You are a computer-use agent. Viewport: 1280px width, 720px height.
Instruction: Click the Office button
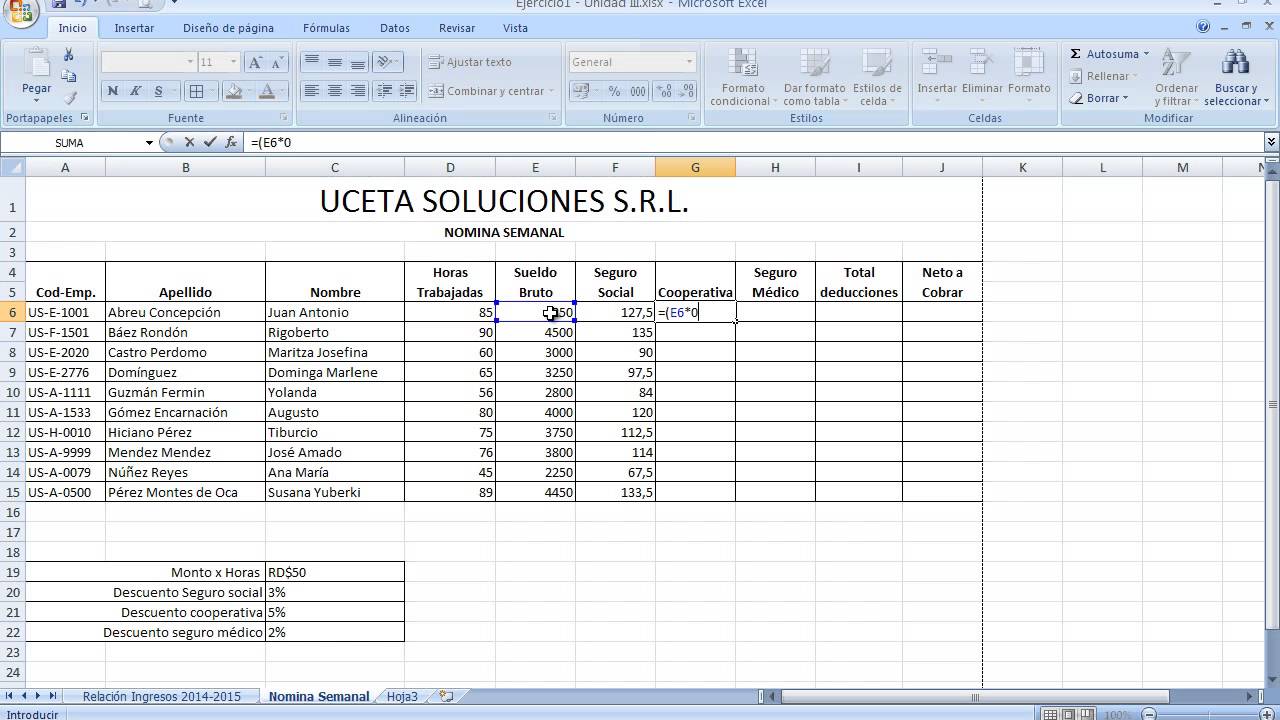coord(19,13)
